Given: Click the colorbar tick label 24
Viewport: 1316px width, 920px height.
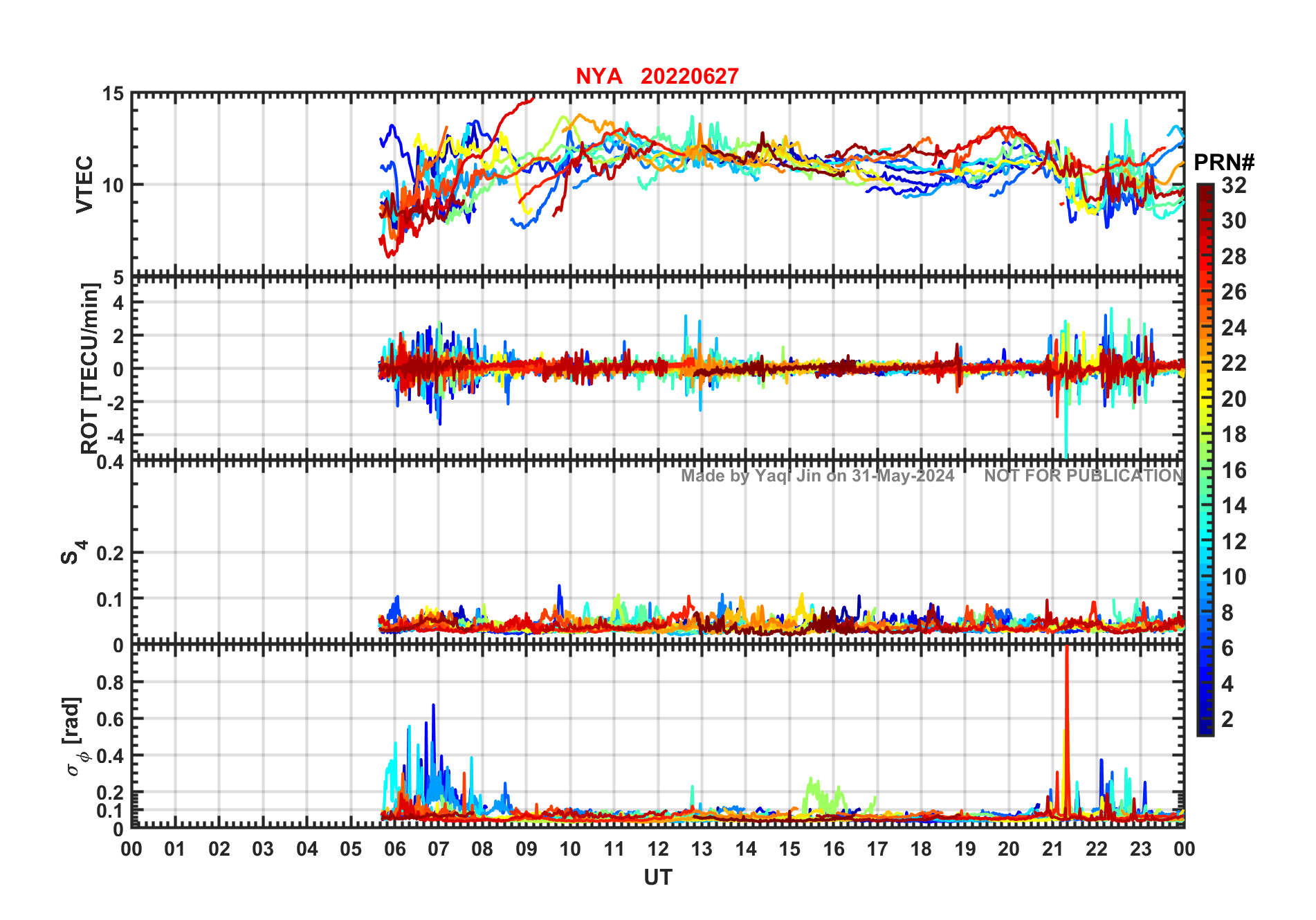Looking at the screenshot, I should coord(1234,328).
